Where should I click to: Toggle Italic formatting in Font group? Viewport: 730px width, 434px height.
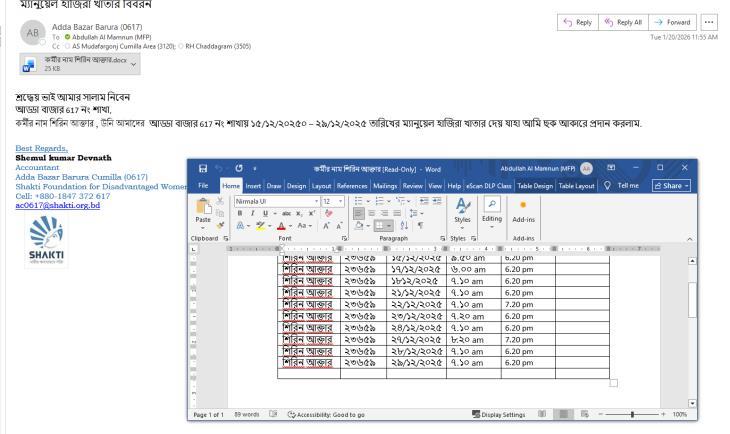point(254,213)
